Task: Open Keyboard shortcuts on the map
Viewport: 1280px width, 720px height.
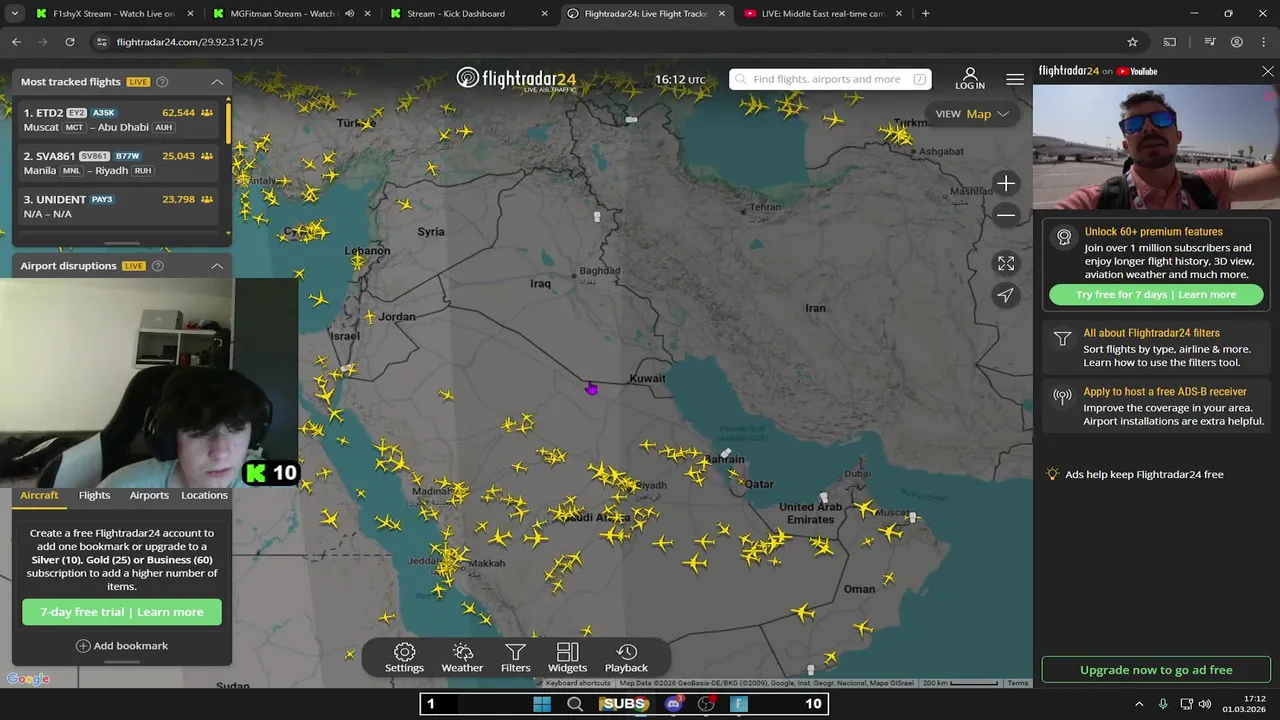Action: [x=577, y=683]
